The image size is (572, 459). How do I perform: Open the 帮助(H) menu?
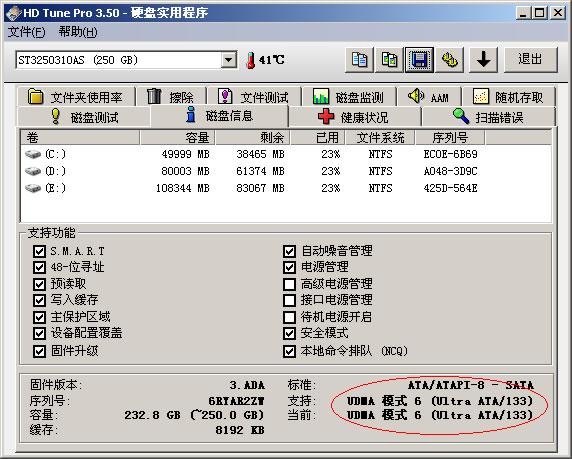tap(78, 32)
